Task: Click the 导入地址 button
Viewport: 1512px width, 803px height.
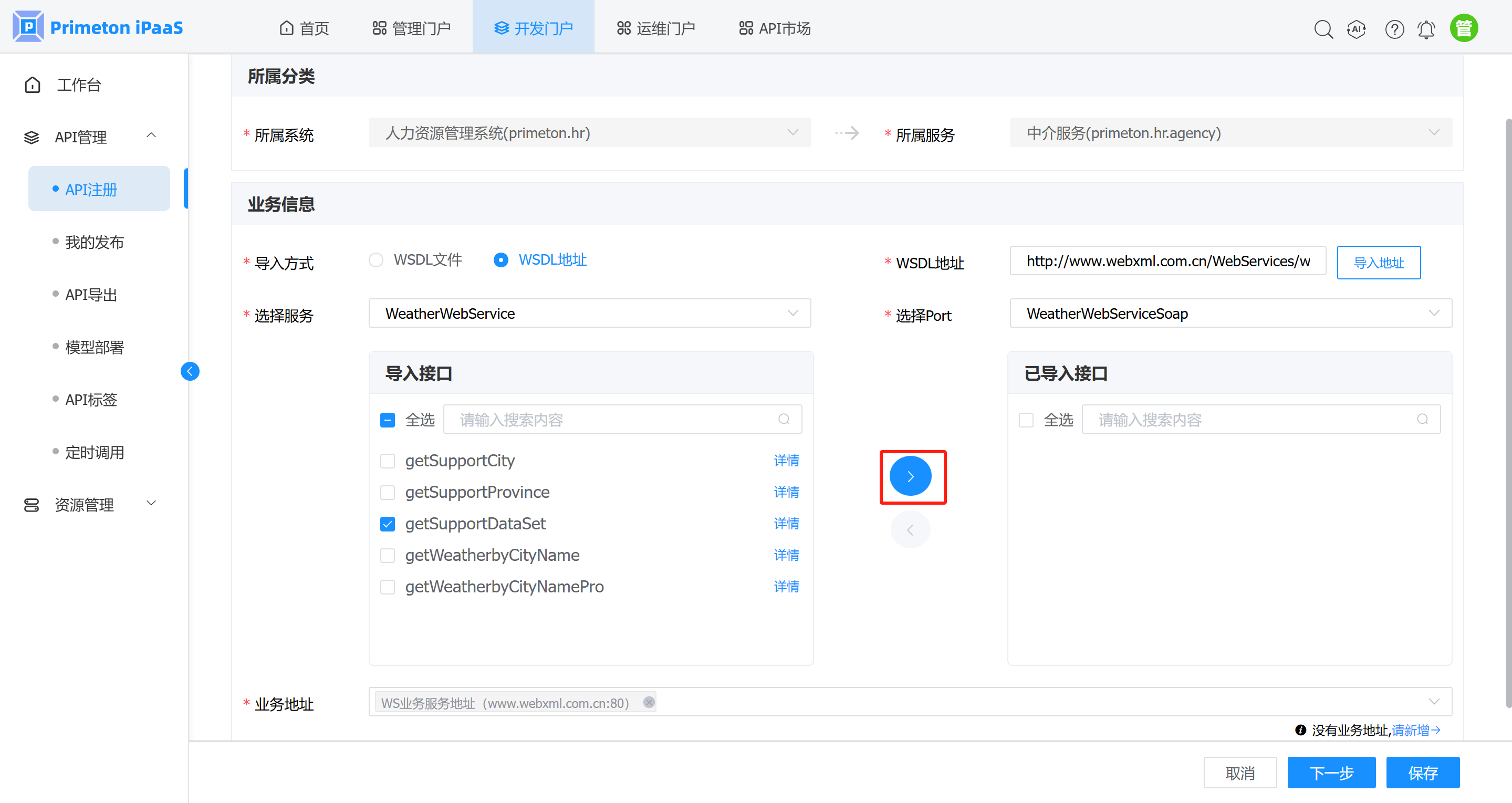Action: [1378, 263]
